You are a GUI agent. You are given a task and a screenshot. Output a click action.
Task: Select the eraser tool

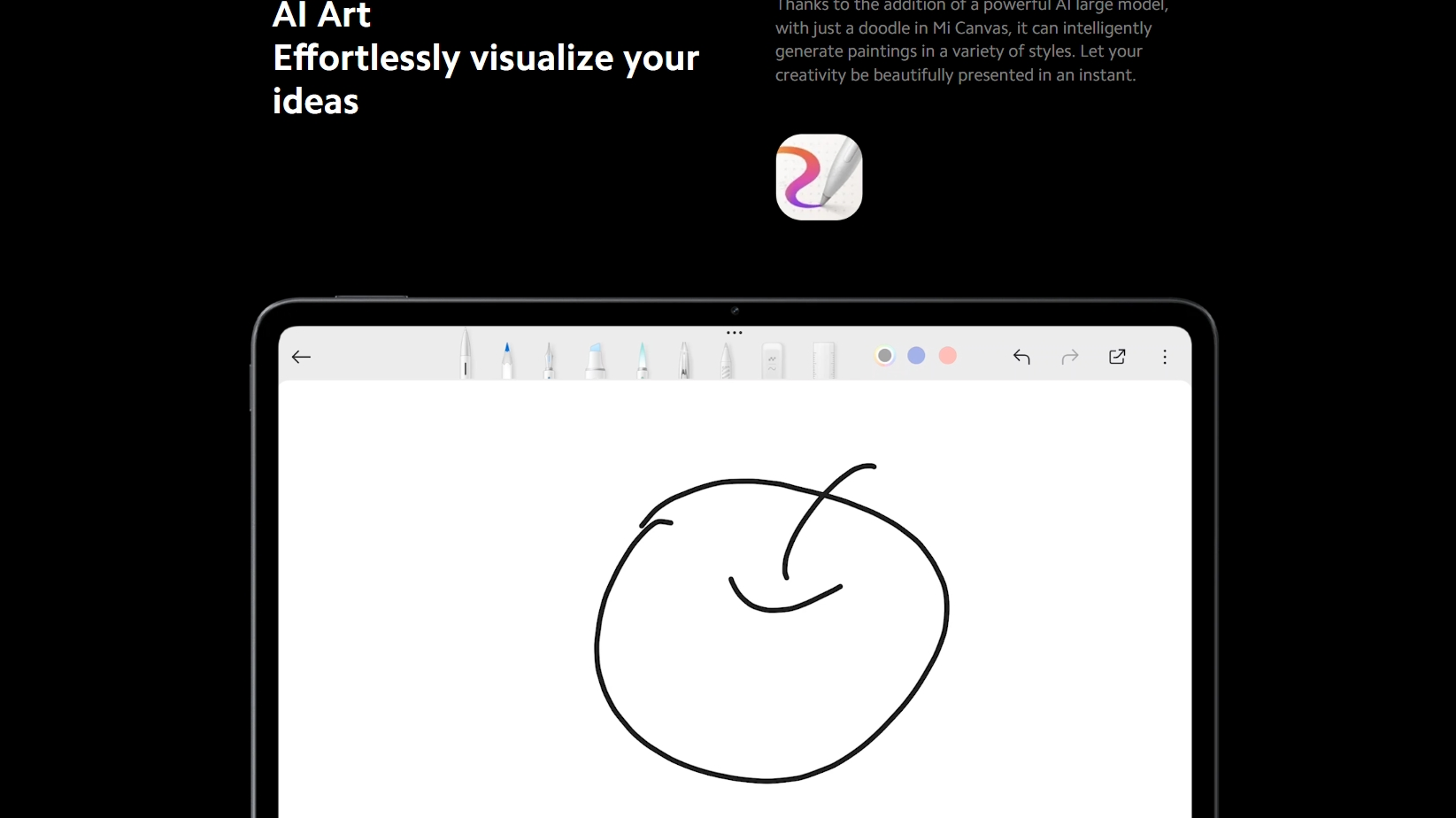pos(773,360)
